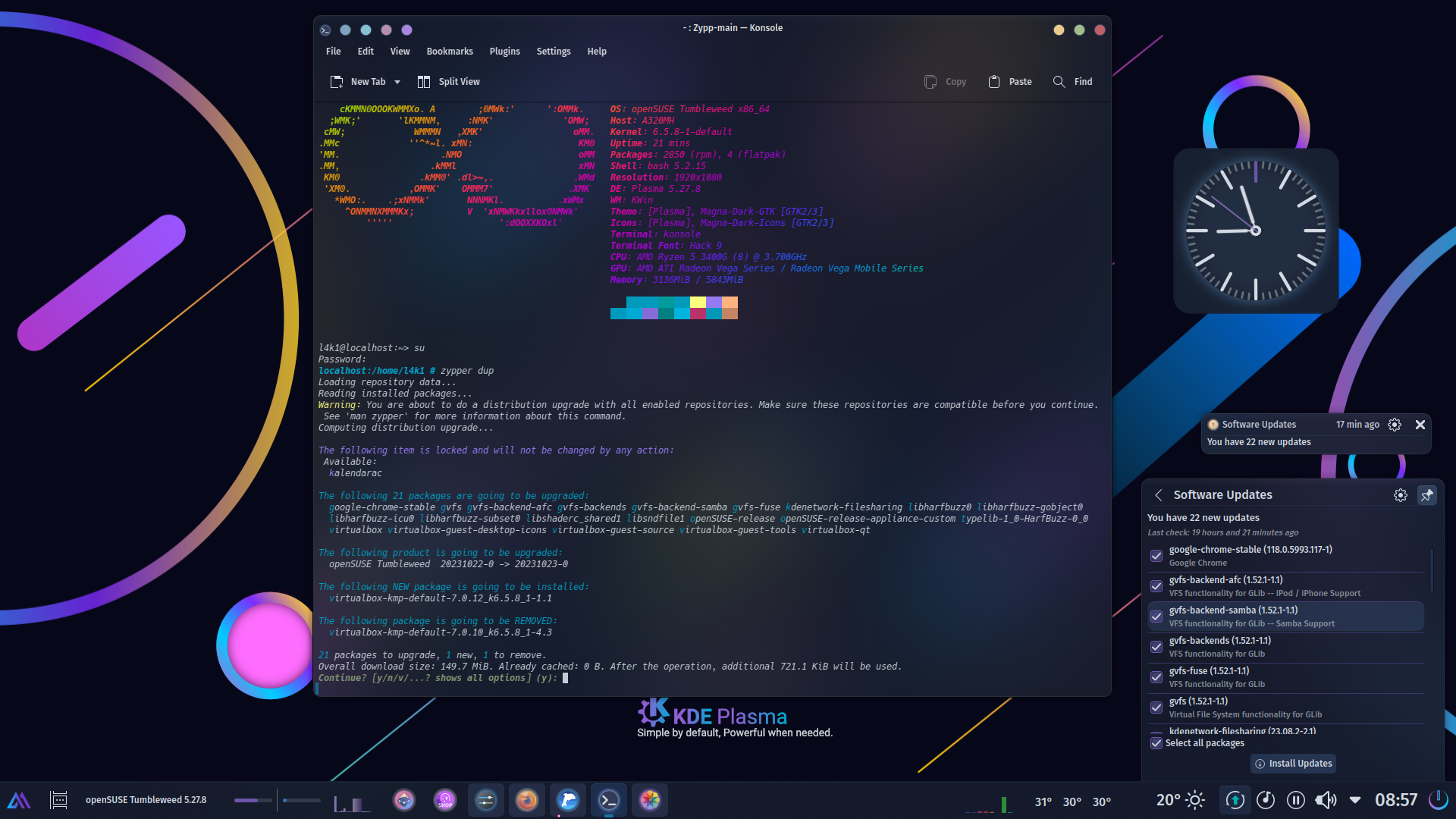The height and width of the screenshot is (819, 1456).
Task: Switch to Konsole in the taskbar
Action: click(609, 800)
